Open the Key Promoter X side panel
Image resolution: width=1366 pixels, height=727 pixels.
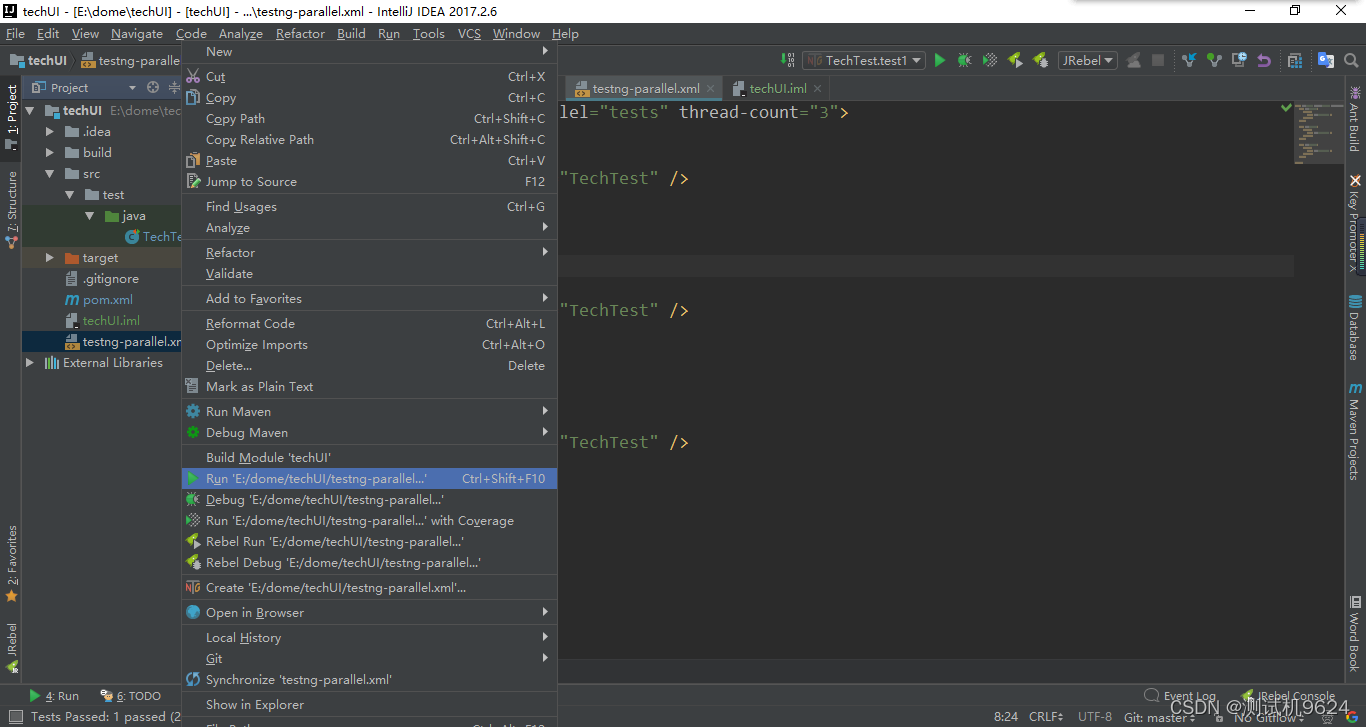(x=1355, y=223)
